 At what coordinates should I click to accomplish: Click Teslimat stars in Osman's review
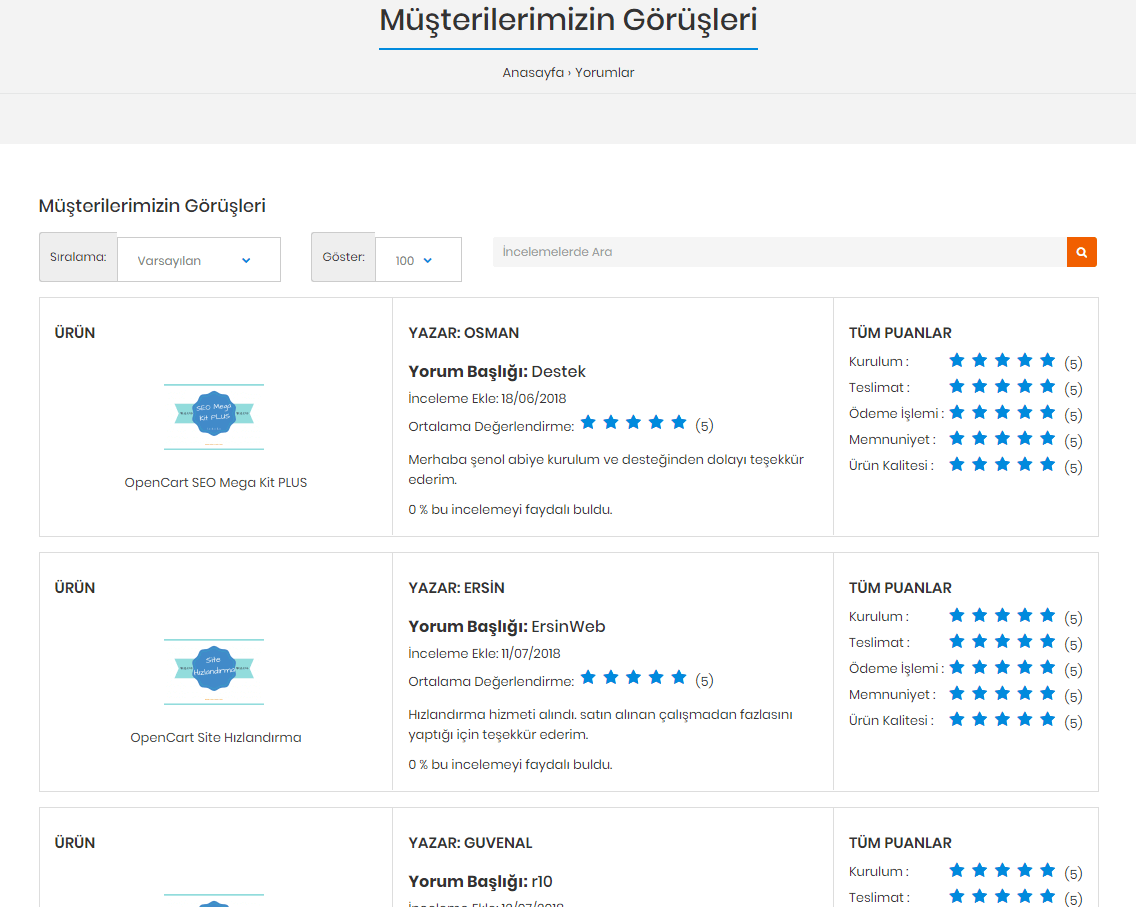click(1002, 387)
